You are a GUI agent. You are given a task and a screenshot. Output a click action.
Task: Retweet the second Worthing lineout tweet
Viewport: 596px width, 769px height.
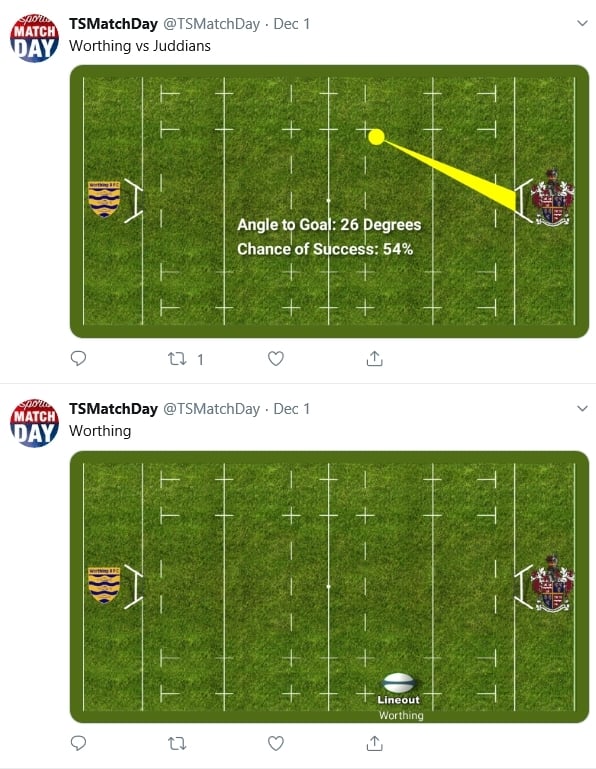click(x=177, y=743)
